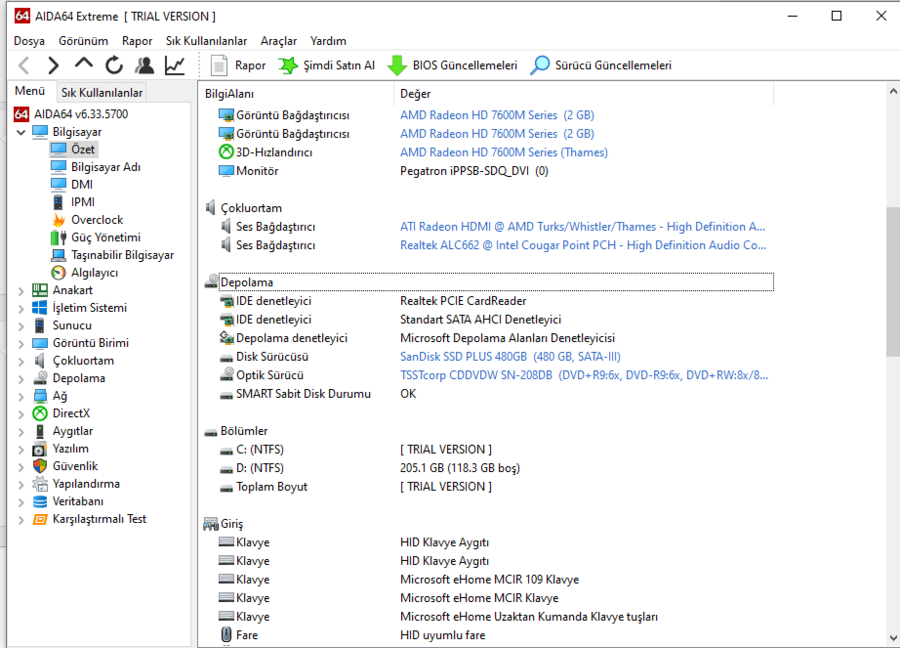Switch to the Sık Kullanılanlar tab
900x648 pixels.
click(102, 93)
